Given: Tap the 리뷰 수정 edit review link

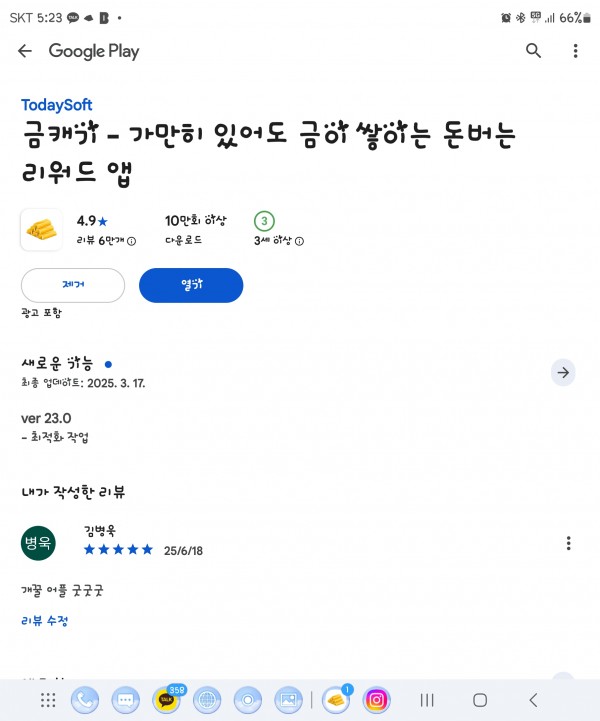Looking at the screenshot, I should [45, 621].
